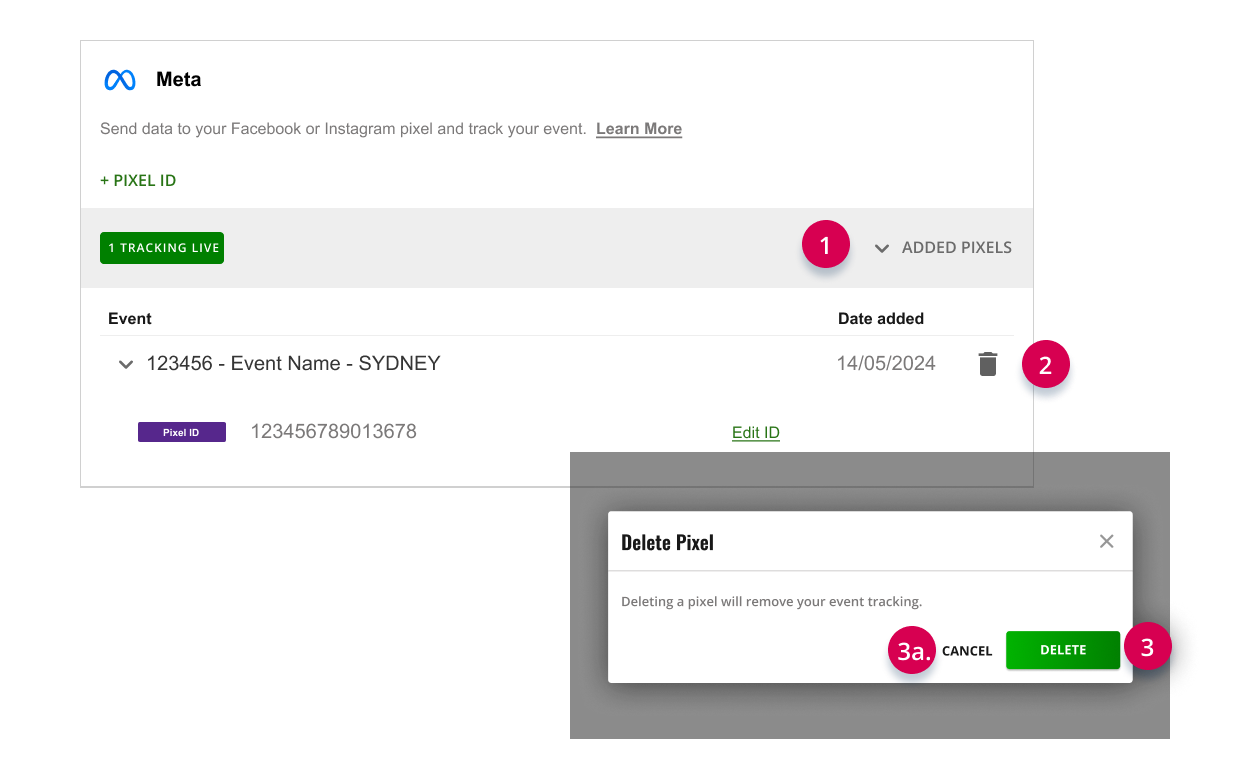Click the Event column header
This screenshot has width=1240, height=780.
[x=130, y=319]
